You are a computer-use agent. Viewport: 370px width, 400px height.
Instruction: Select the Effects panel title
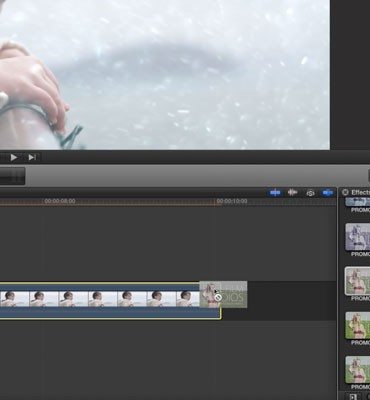[x=360, y=192]
